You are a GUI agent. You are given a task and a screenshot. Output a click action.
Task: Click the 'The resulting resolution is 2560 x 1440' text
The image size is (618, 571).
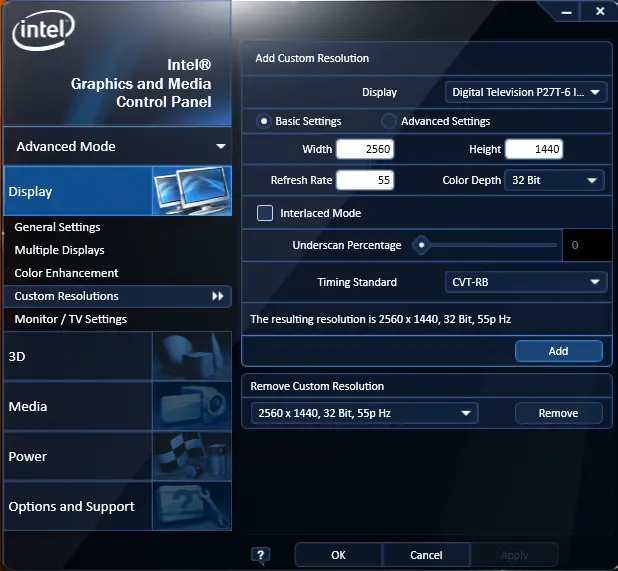coord(380,319)
